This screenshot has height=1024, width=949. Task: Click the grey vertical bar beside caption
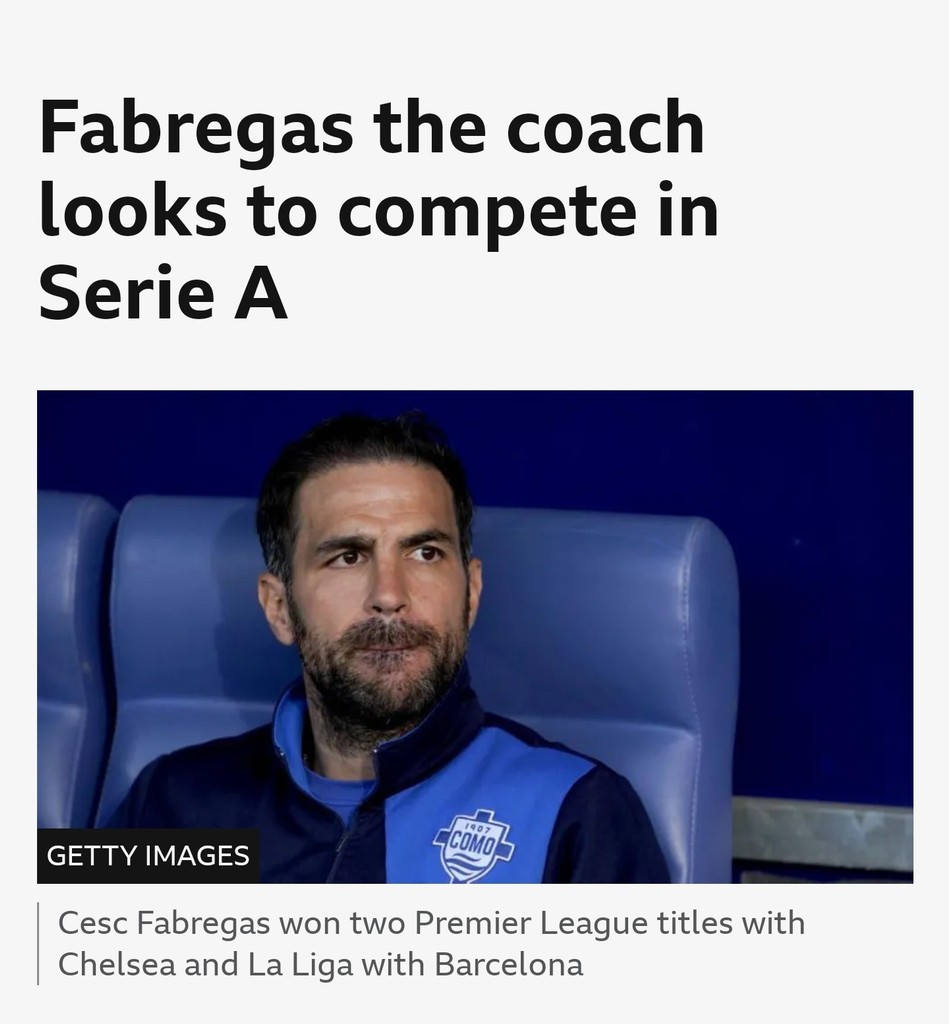coord(38,943)
